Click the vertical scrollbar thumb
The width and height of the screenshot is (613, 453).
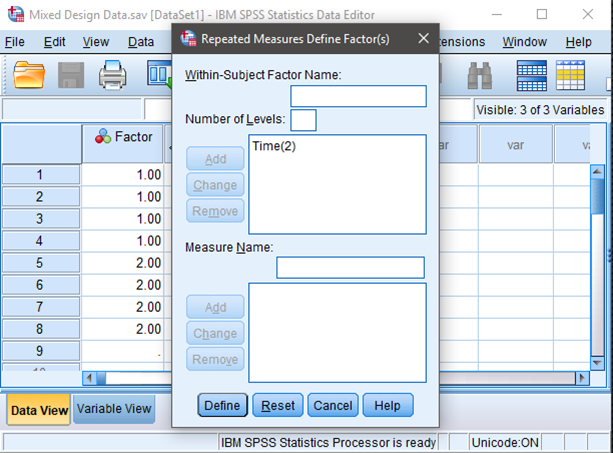597,197
